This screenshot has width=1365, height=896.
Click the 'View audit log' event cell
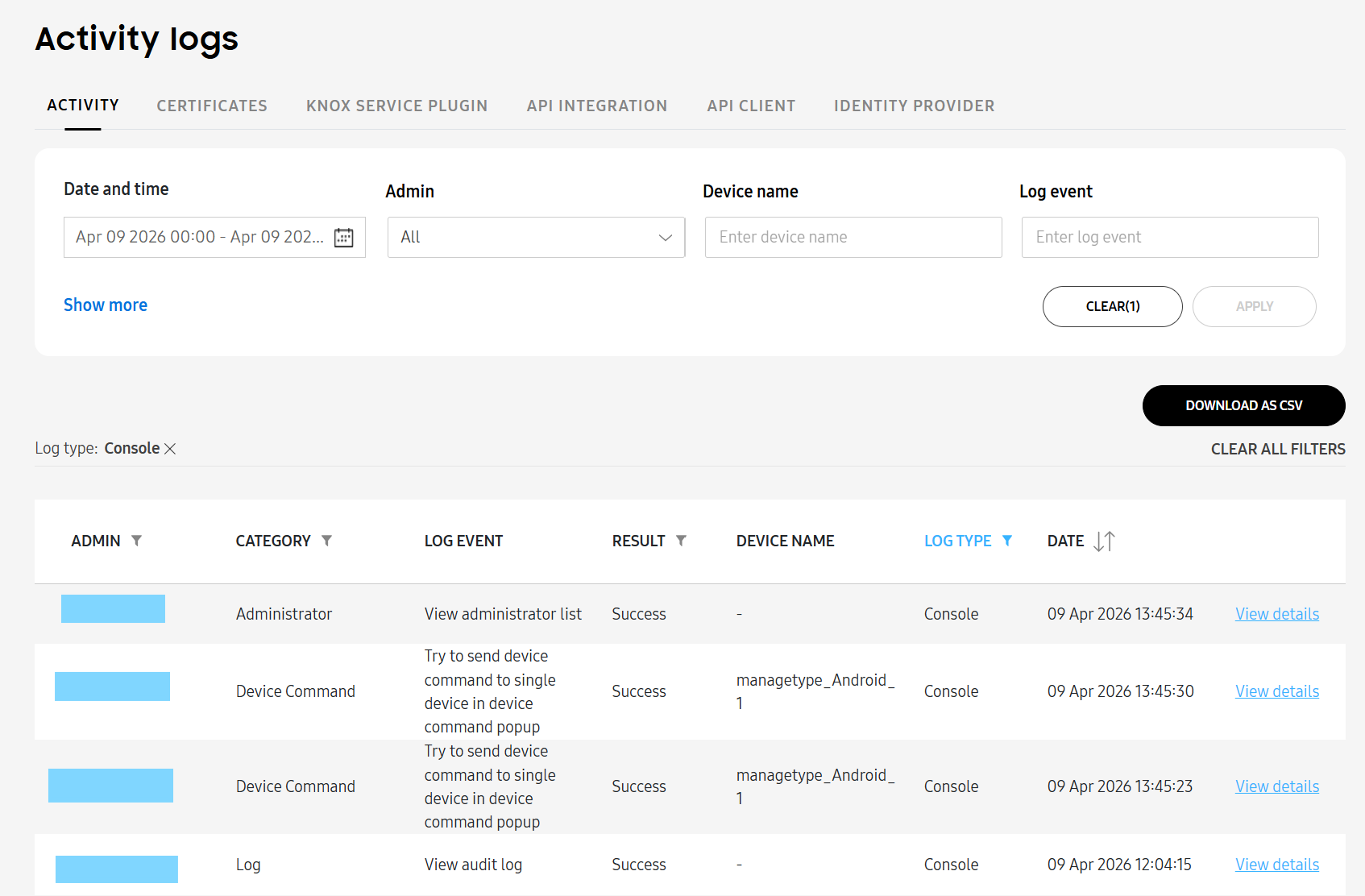(473, 865)
